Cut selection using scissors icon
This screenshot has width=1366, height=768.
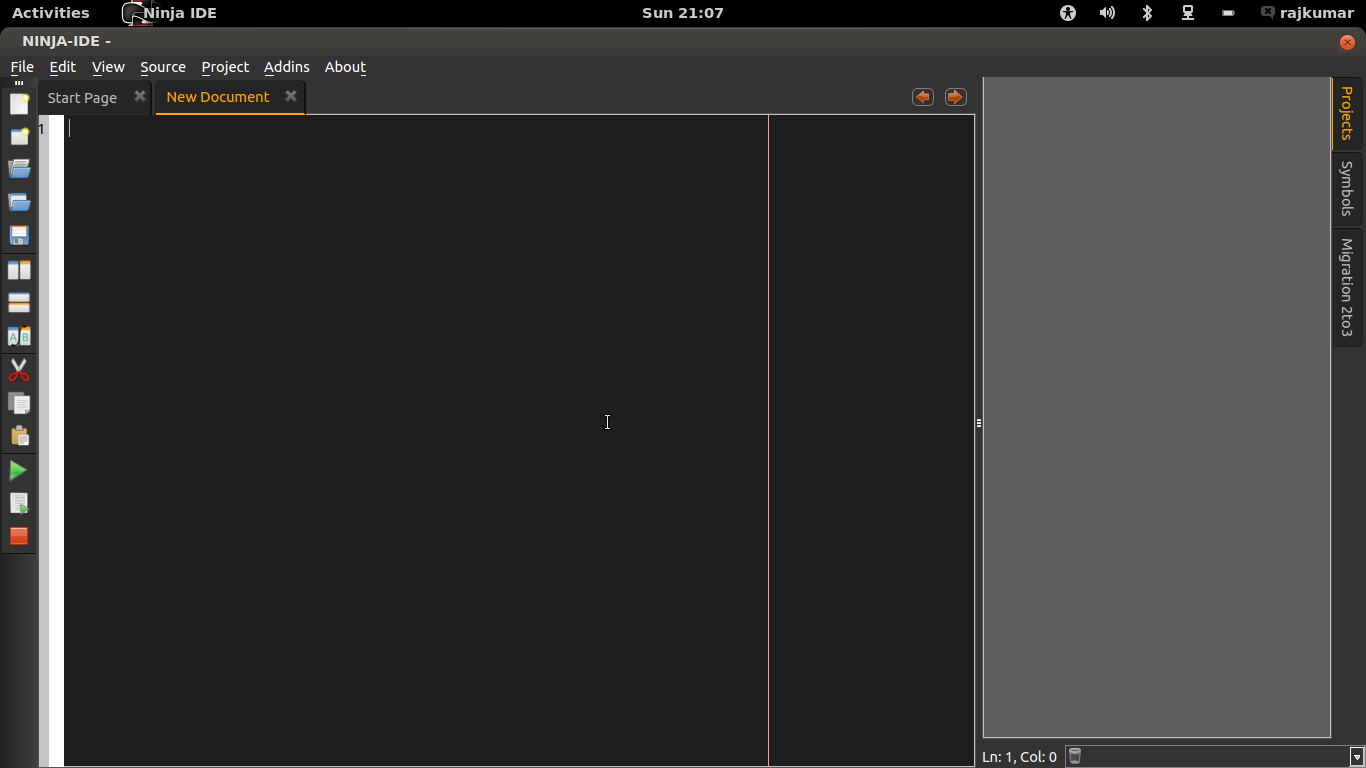coord(18,370)
